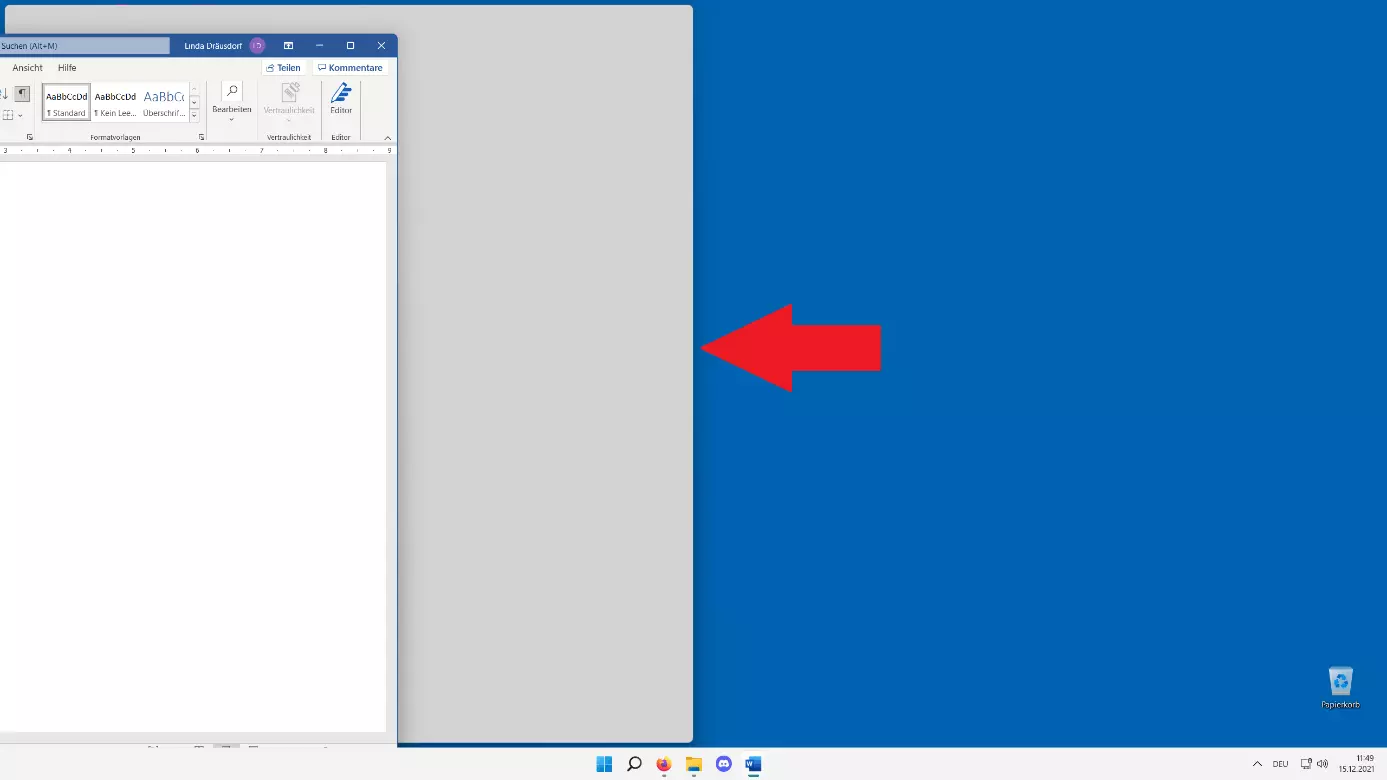Collapse the ribbon with the chevron
The image size is (1387, 780).
[388, 138]
